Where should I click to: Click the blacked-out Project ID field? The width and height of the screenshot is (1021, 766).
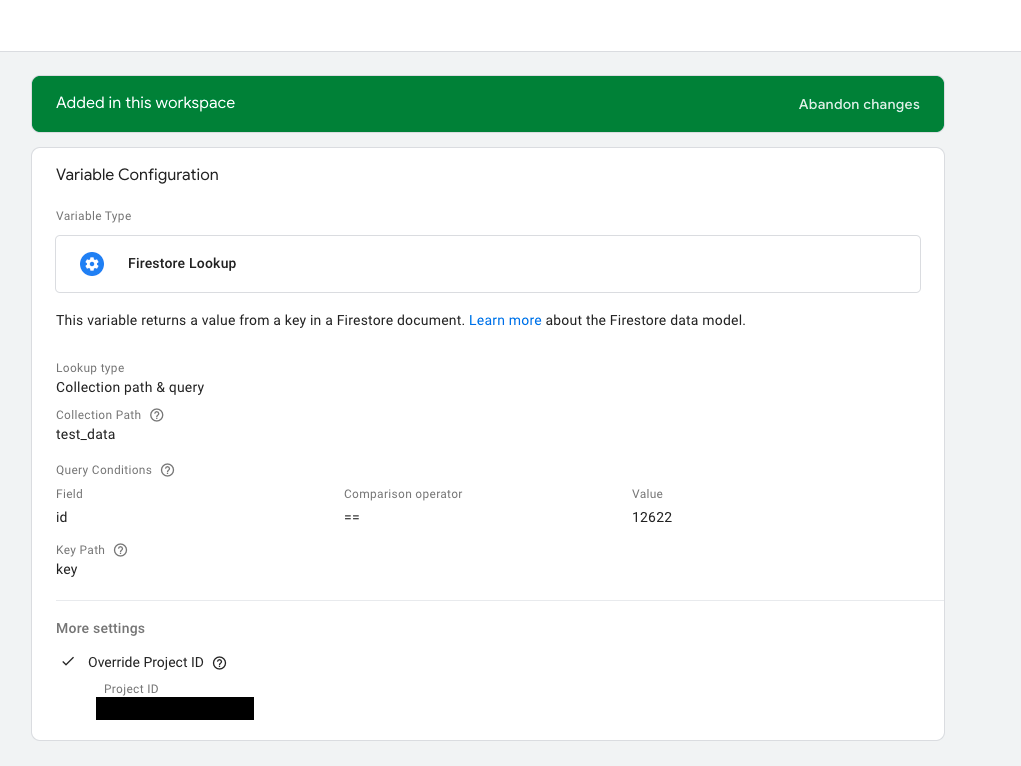pos(175,709)
